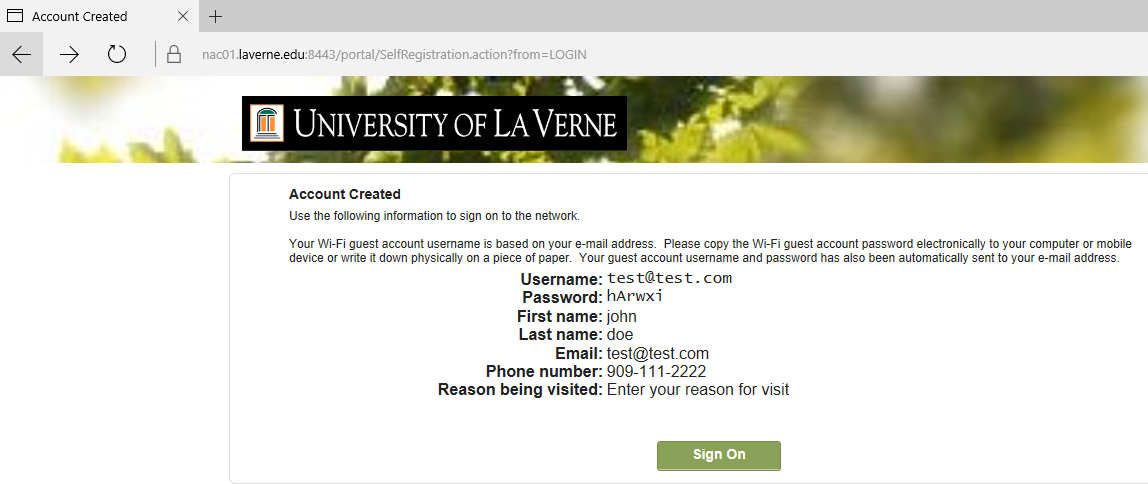Viewport: 1148px width, 484px height.
Task: Click the University of La Verne banner text
Action: coord(455,124)
